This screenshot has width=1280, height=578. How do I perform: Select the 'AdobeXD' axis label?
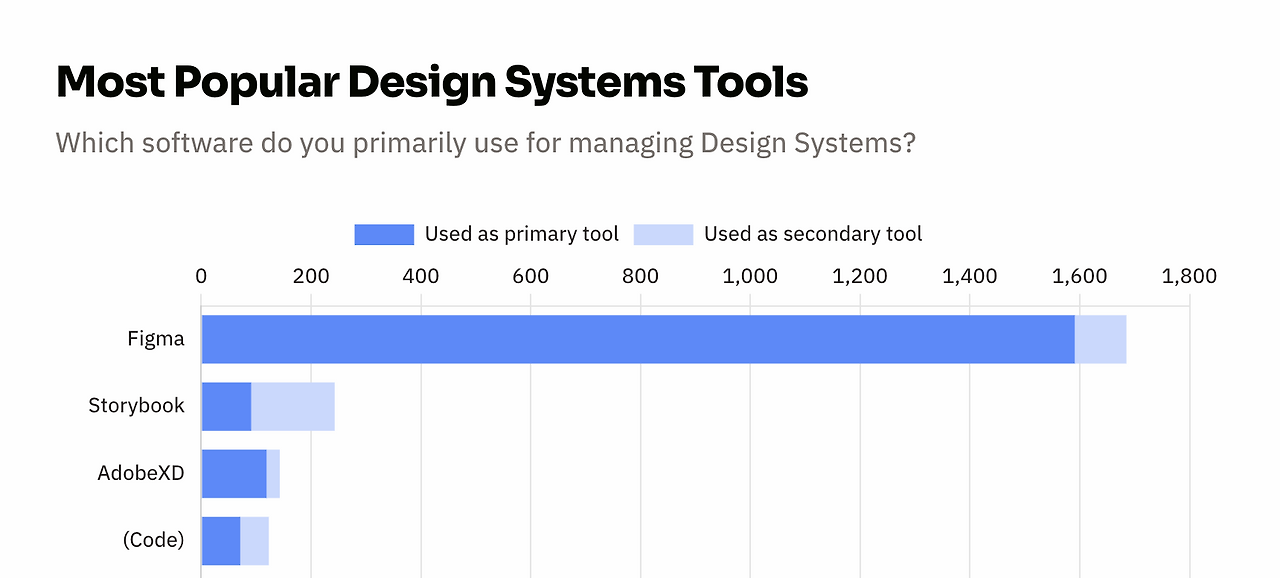[x=141, y=473]
